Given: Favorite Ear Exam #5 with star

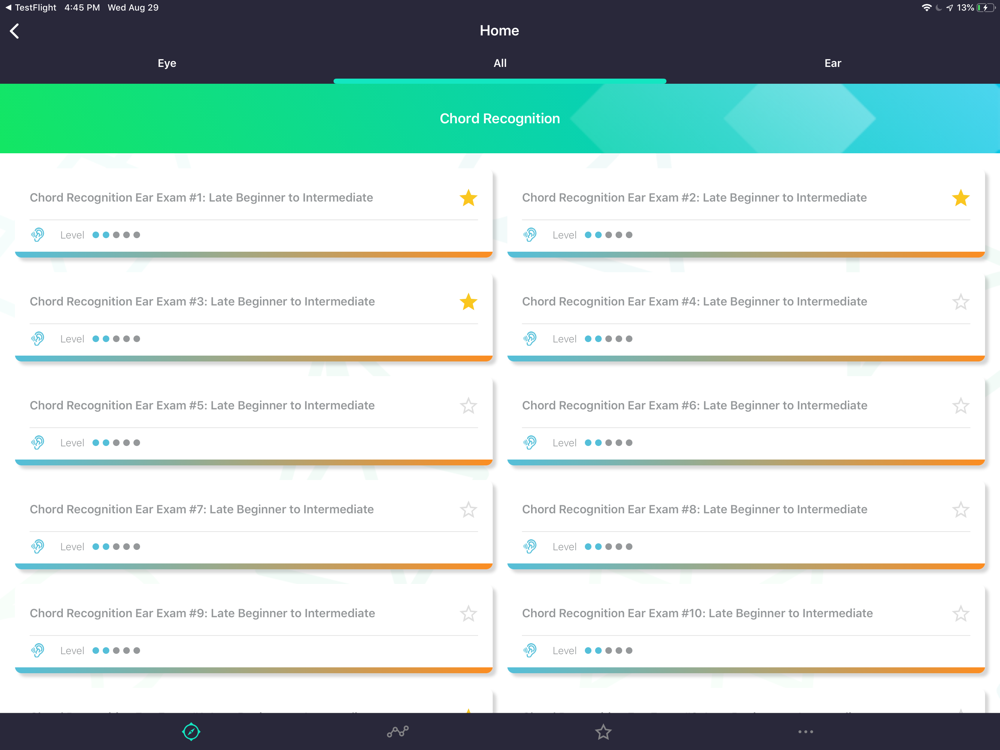Looking at the screenshot, I should [468, 406].
